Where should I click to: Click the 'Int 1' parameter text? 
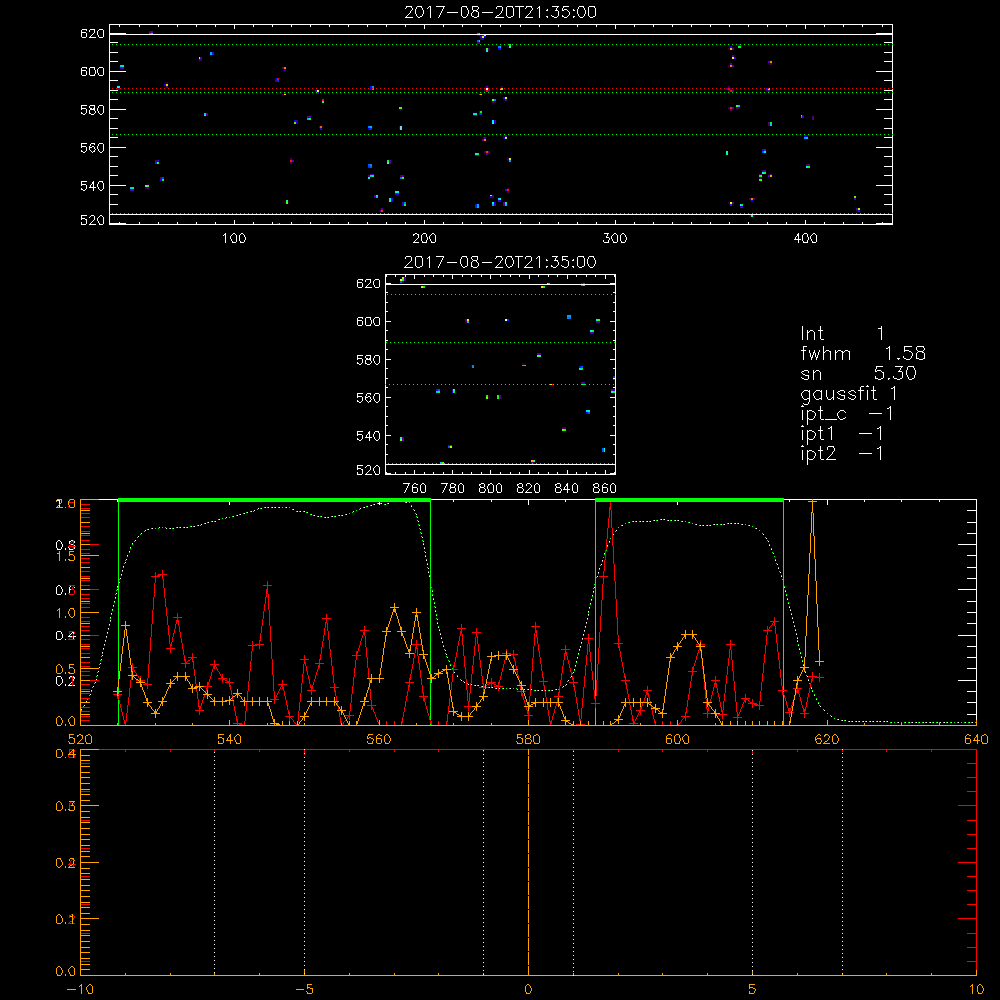[x=842, y=334]
